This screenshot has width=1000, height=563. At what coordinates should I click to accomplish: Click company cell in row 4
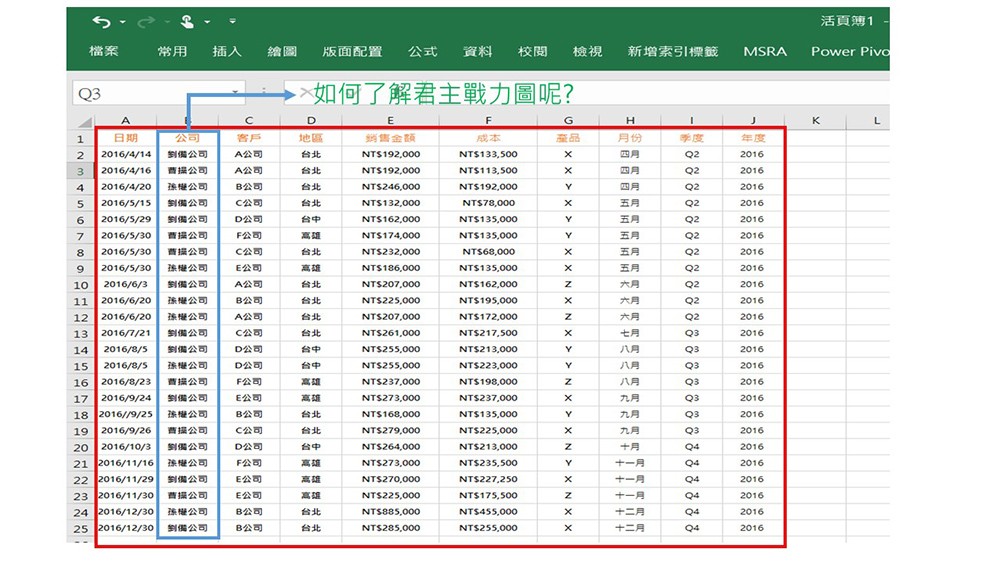[188, 187]
